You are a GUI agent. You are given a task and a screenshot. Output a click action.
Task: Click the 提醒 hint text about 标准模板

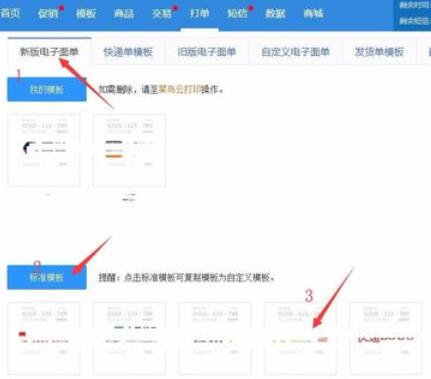pyautogui.click(x=187, y=277)
